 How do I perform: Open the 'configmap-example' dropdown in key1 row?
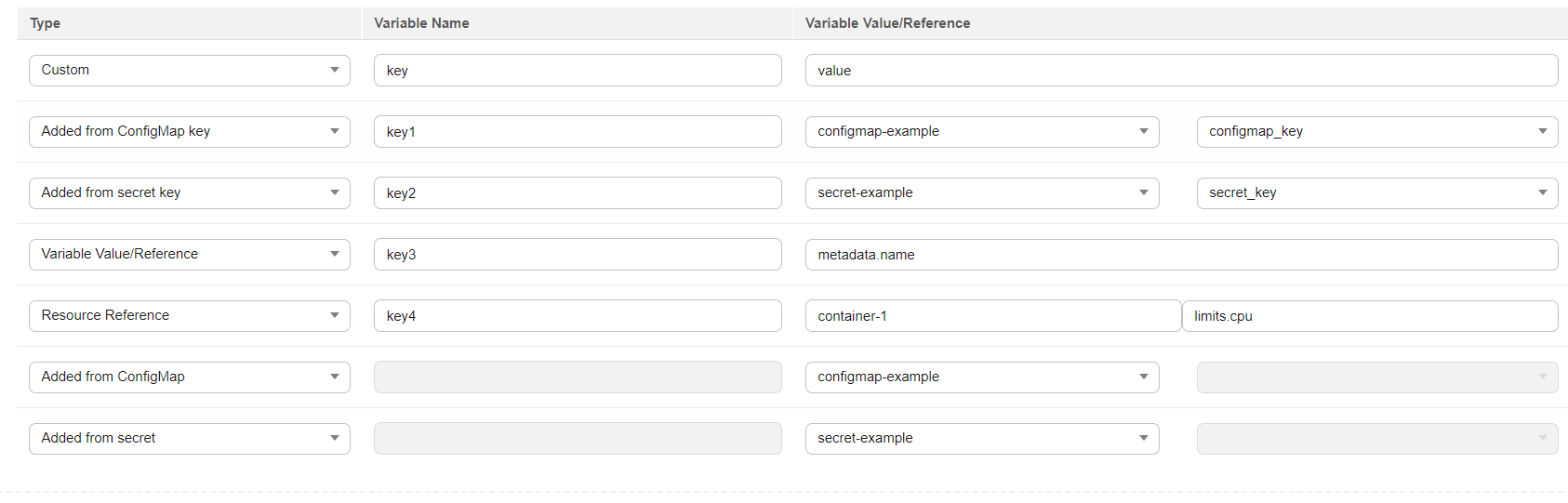pos(981,132)
